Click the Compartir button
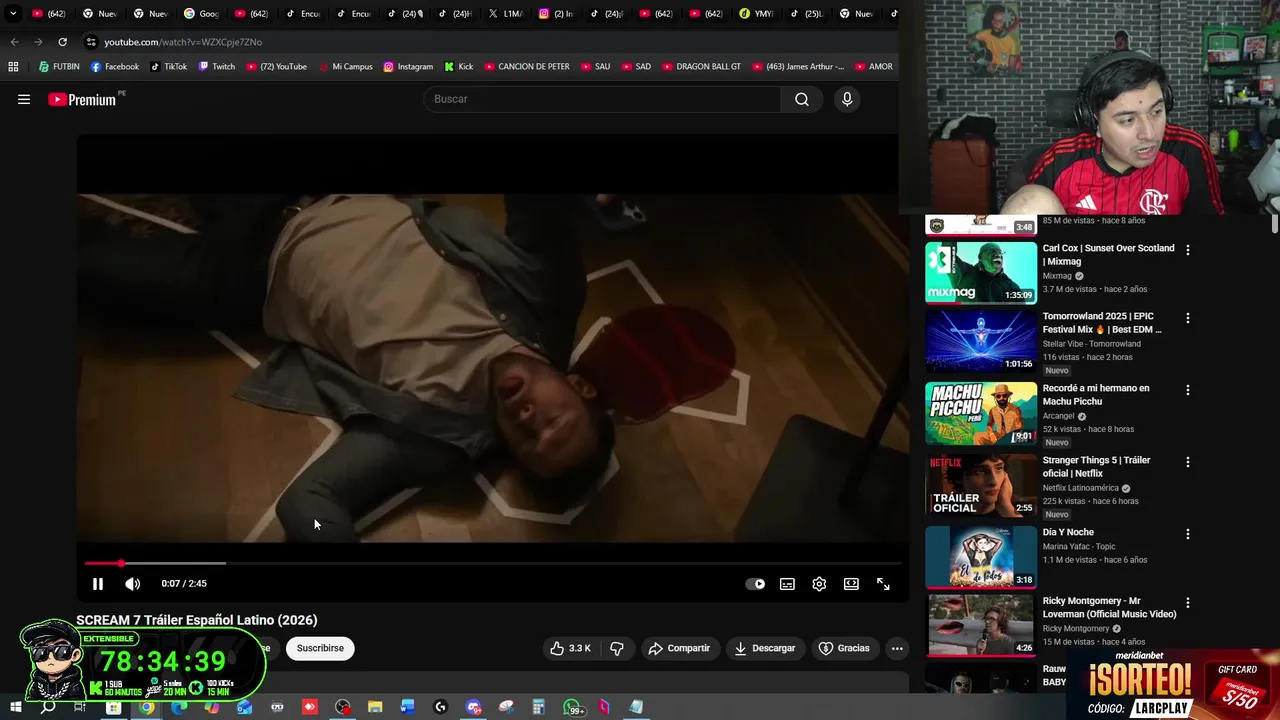The image size is (1280, 720). coord(679,648)
